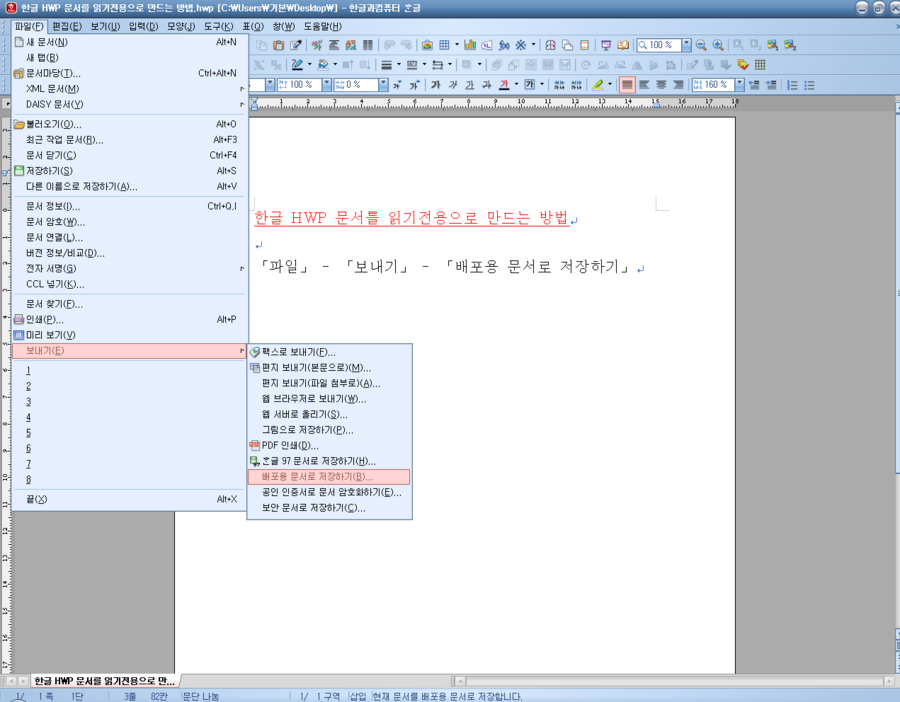Click recent file entry number 1
The width and height of the screenshot is (900, 702).
pyautogui.click(x=130, y=371)
